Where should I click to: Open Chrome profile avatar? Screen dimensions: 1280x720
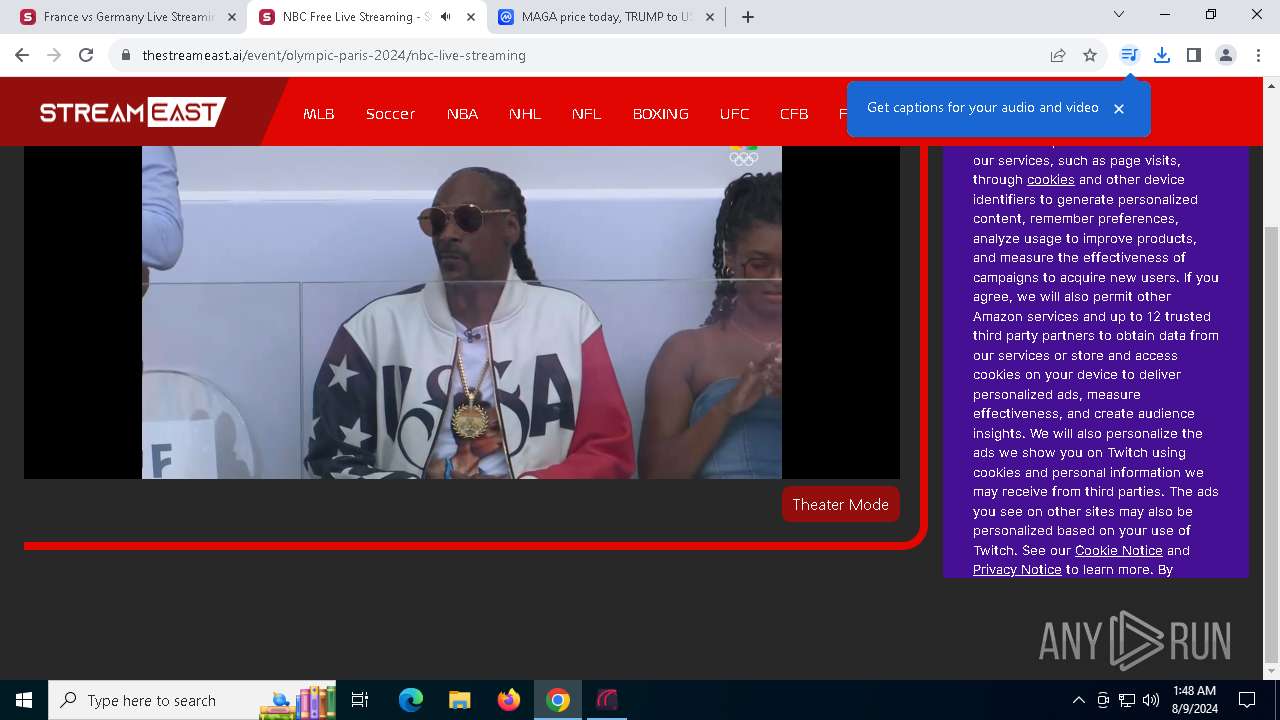pos(1226,55)
